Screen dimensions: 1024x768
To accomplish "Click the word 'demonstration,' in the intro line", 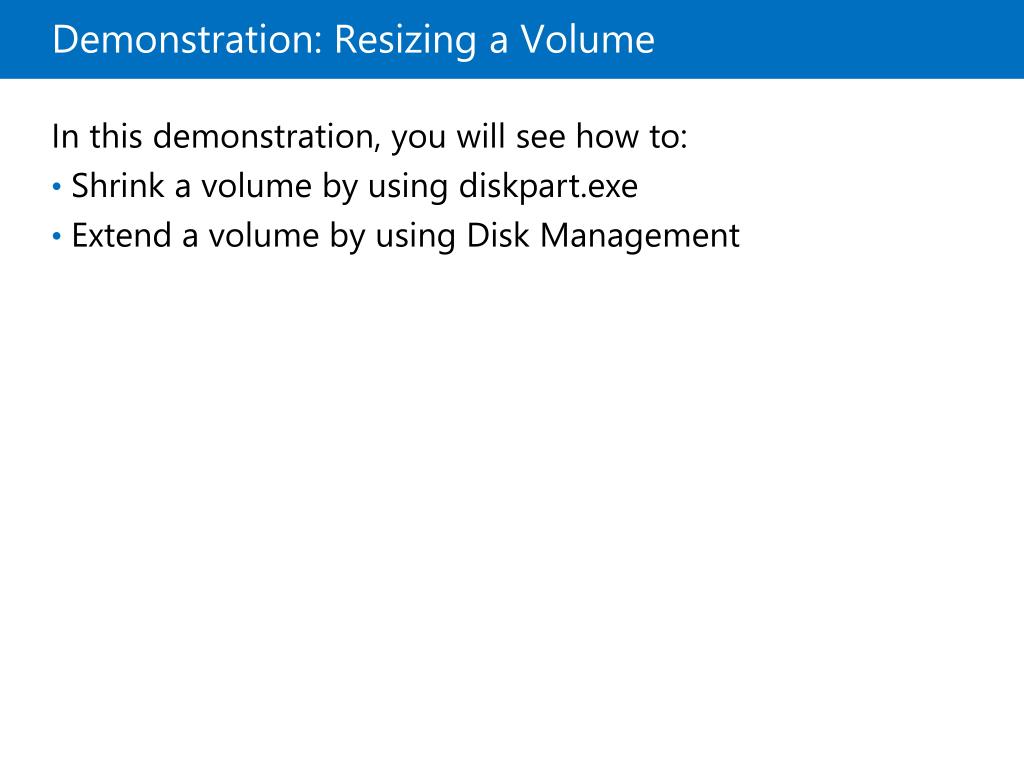I will pyautogui.click(x=266, y=137).
